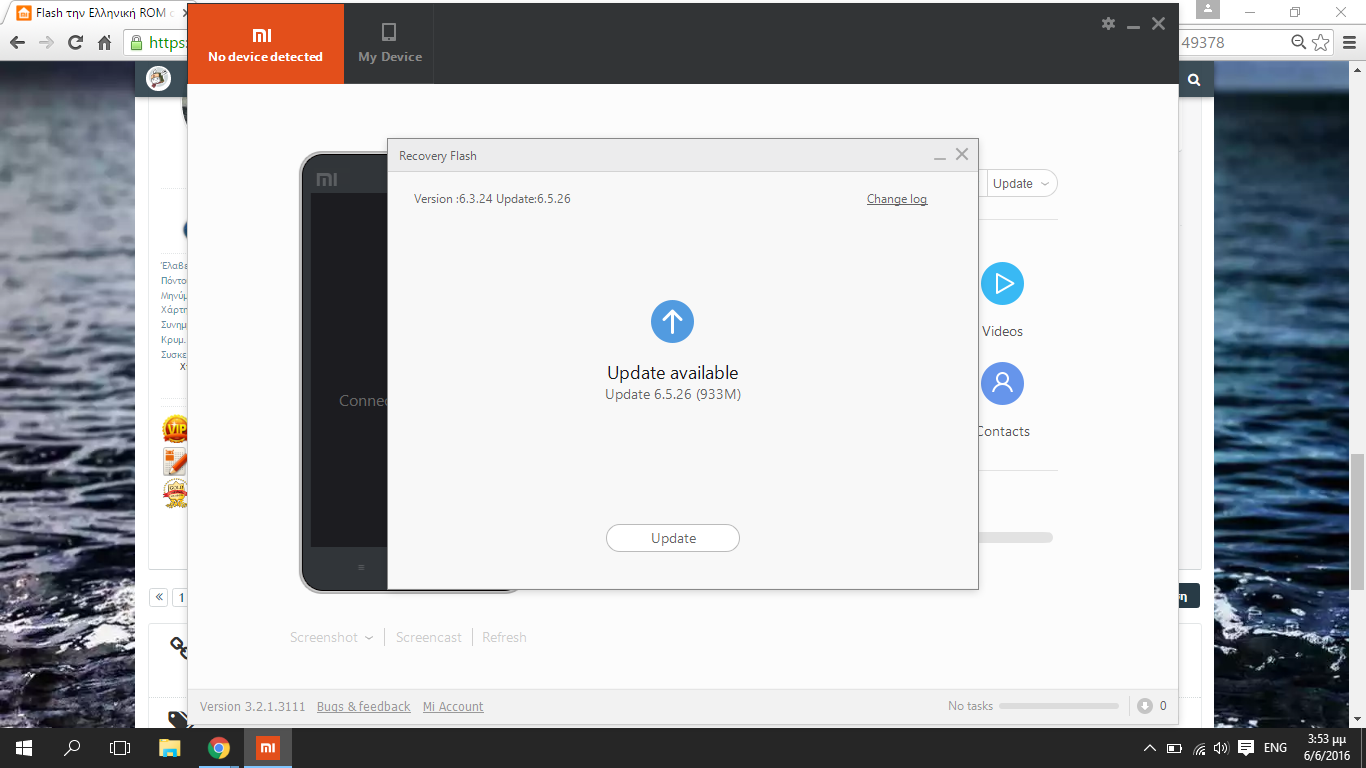Go to Chrome home page
This screenshot has width=1366, height=768.
[x=104, y=42]
